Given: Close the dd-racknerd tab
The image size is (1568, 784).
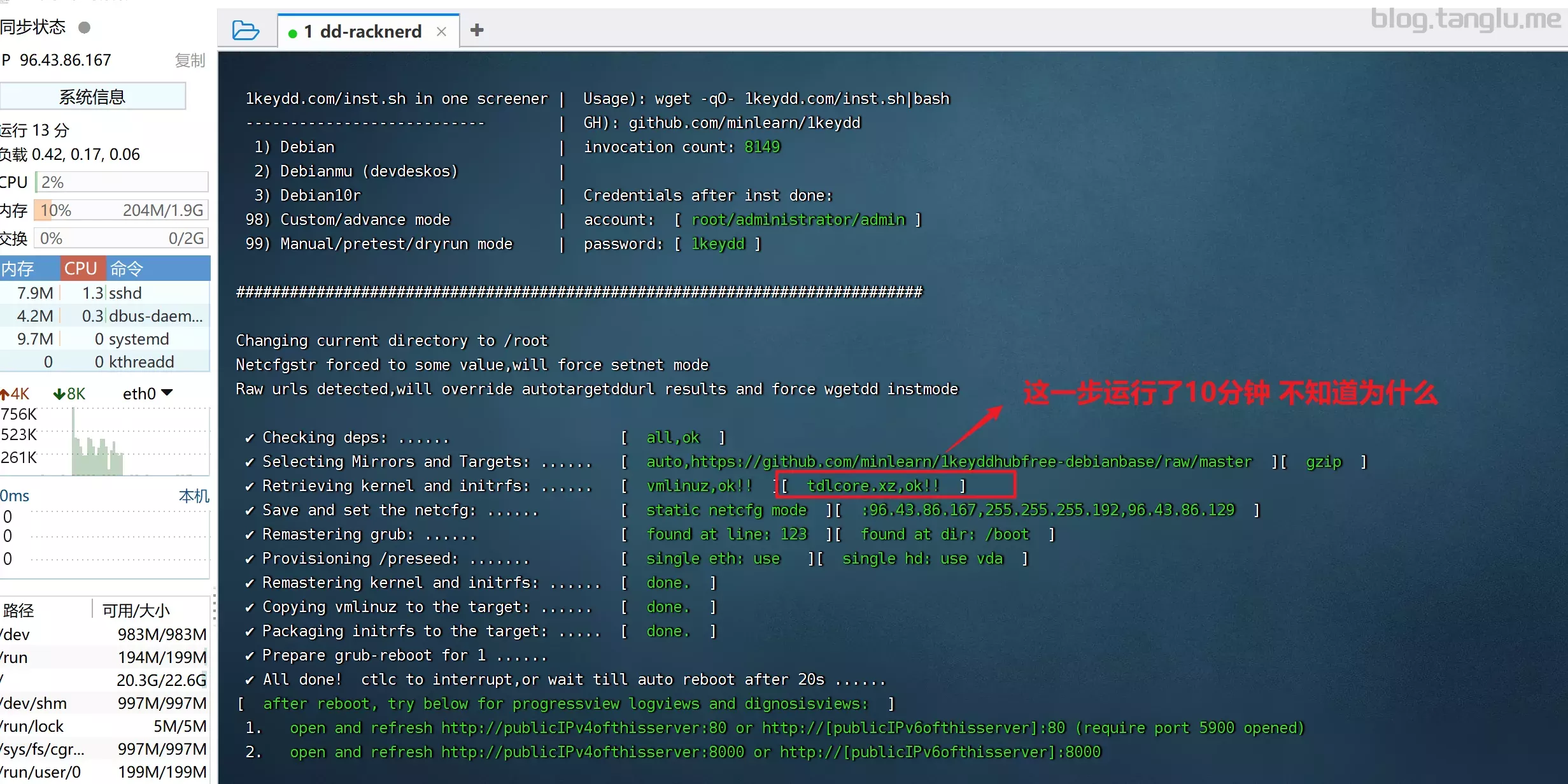Looking at the screenshot, I should [x=441, y=31].
